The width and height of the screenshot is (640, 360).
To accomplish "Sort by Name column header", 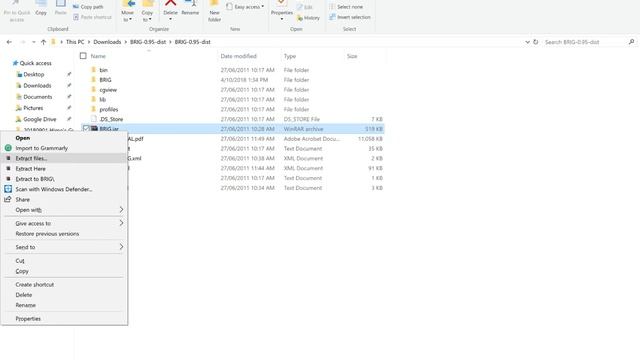I will [98, 56].
